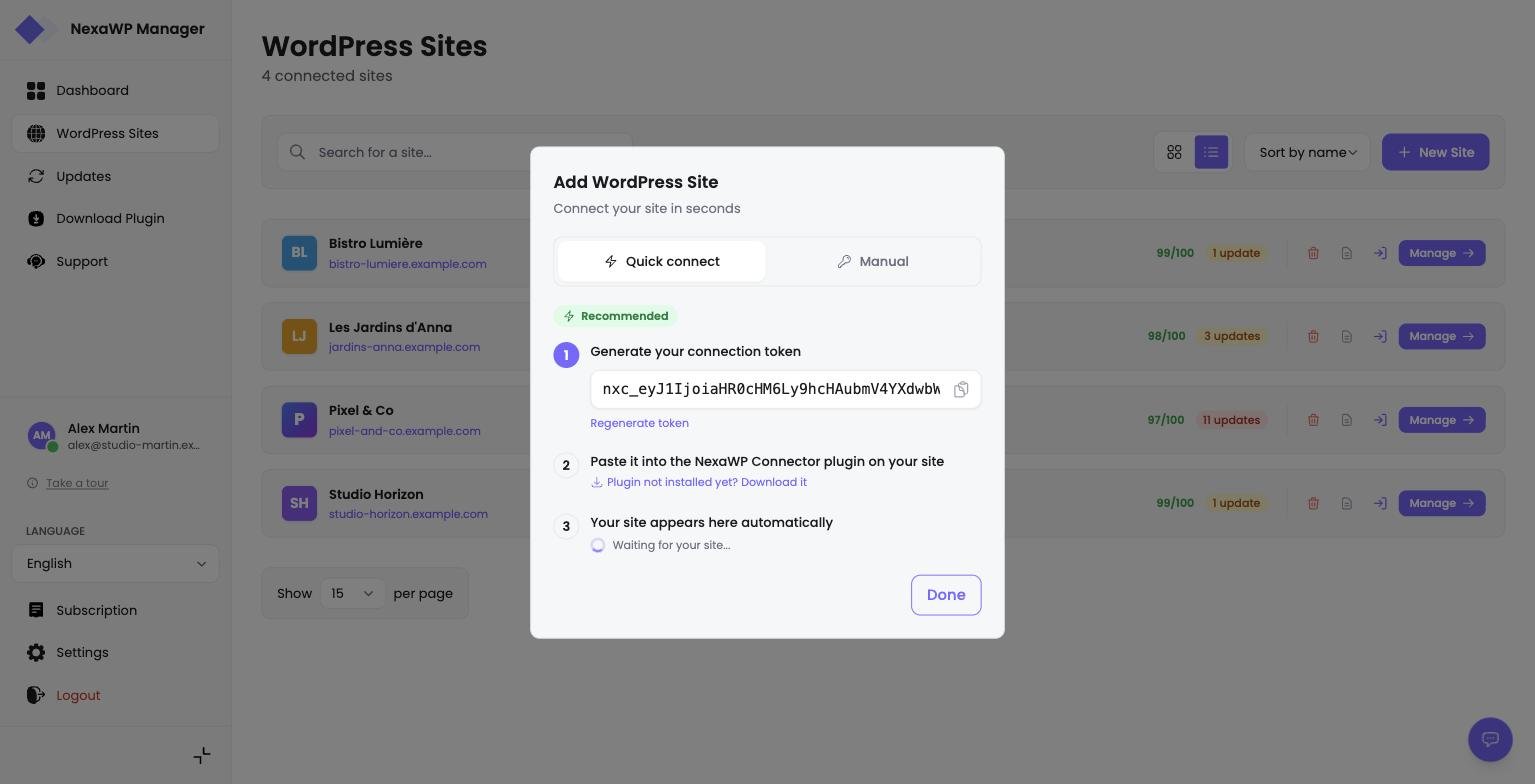The height and width of the screenshot is (784, 1535).
Task: Click the Alex Martin profile avatar
Action: tap(41, 436)
